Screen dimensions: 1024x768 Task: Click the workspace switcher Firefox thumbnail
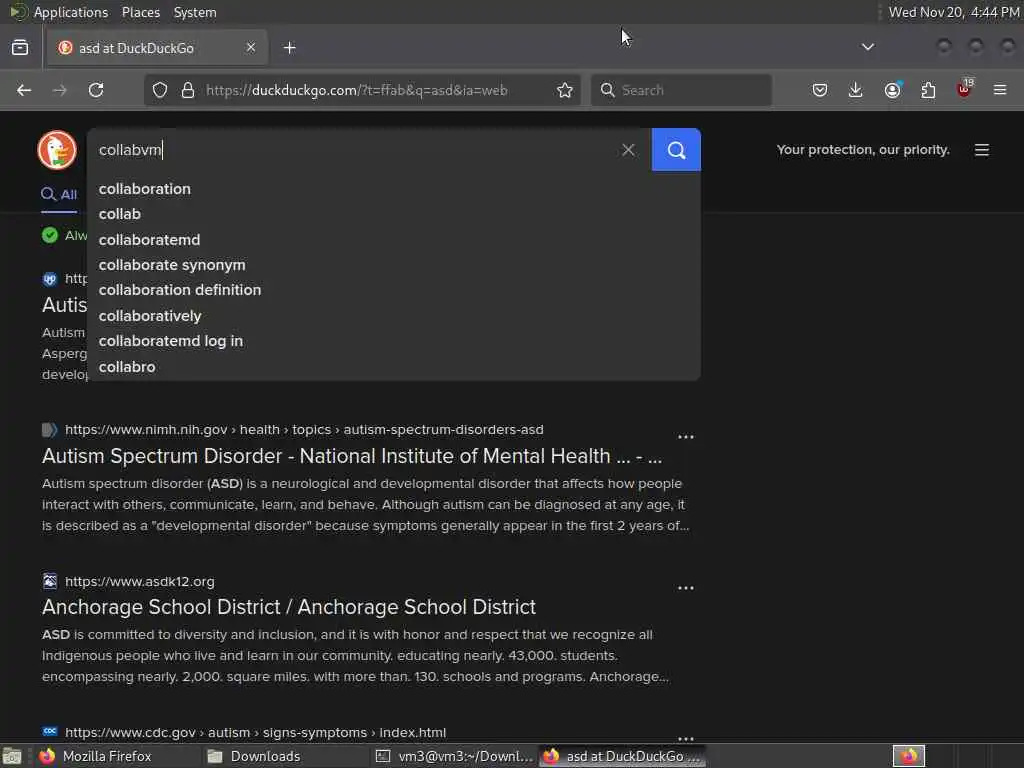[x=908, y=756]
